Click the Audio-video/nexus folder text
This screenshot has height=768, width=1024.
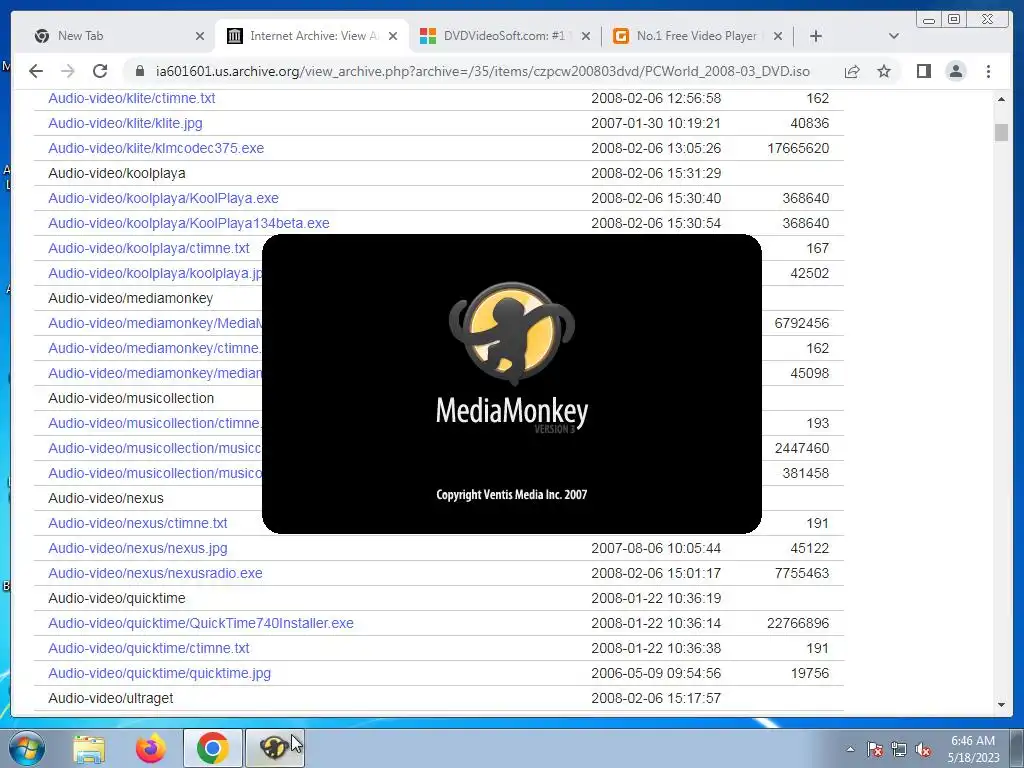[106, 498]
